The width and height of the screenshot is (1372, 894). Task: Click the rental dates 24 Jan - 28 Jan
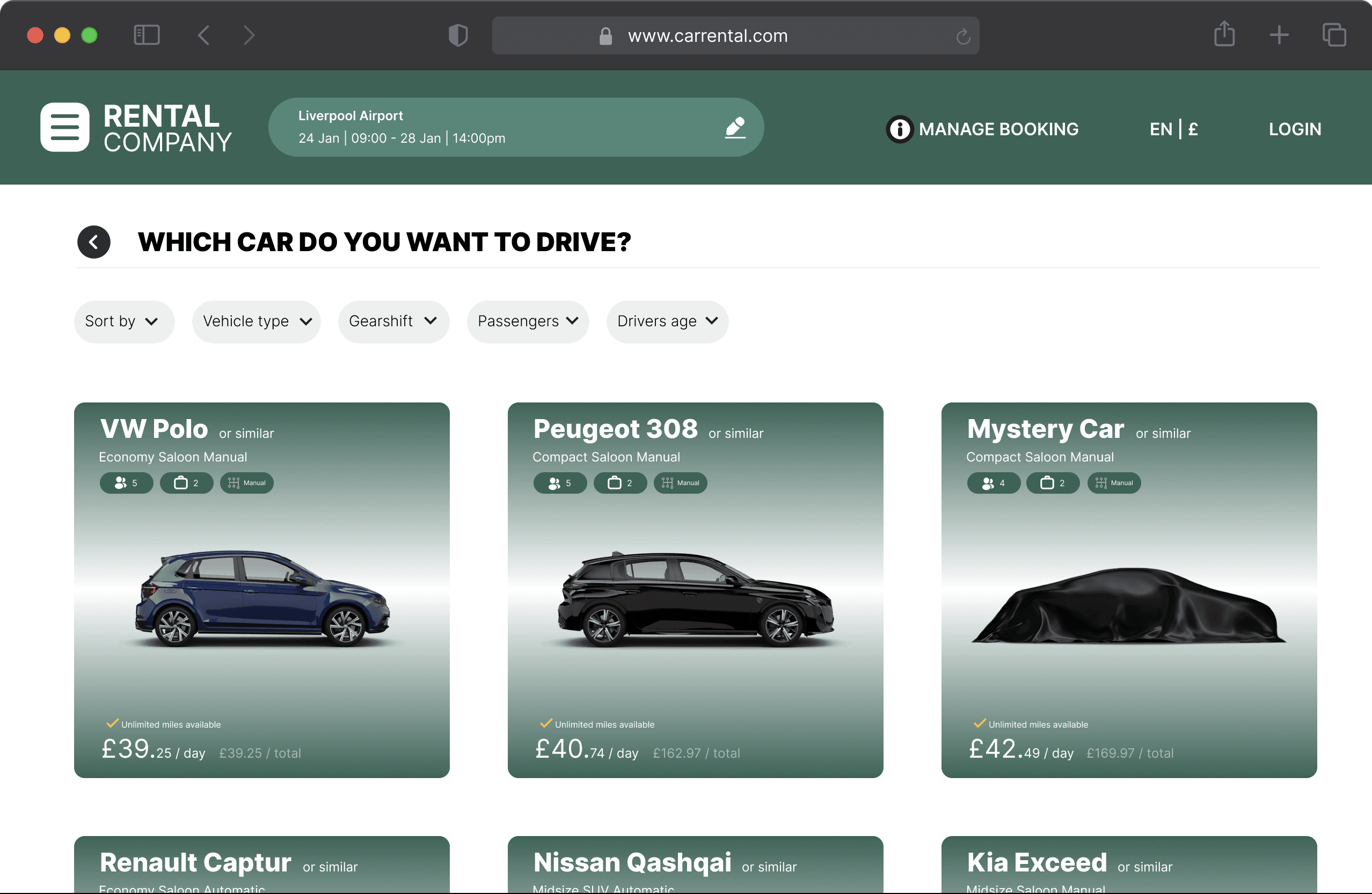coord(402,138)
